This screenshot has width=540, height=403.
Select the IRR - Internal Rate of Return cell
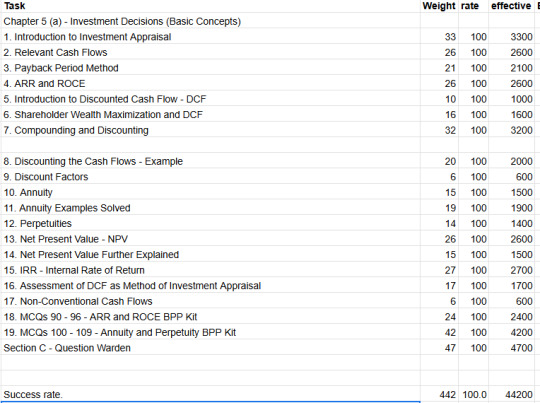[210, 270]
